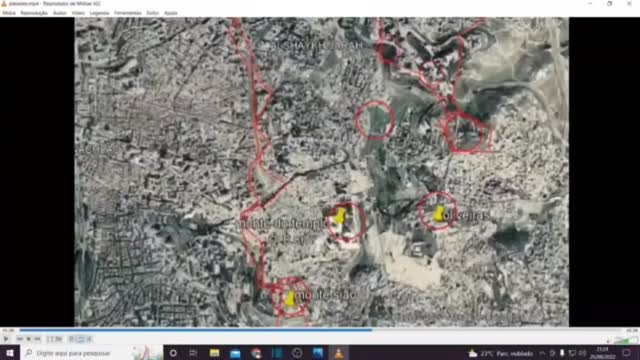Toggle random shuffle playback

89,339
